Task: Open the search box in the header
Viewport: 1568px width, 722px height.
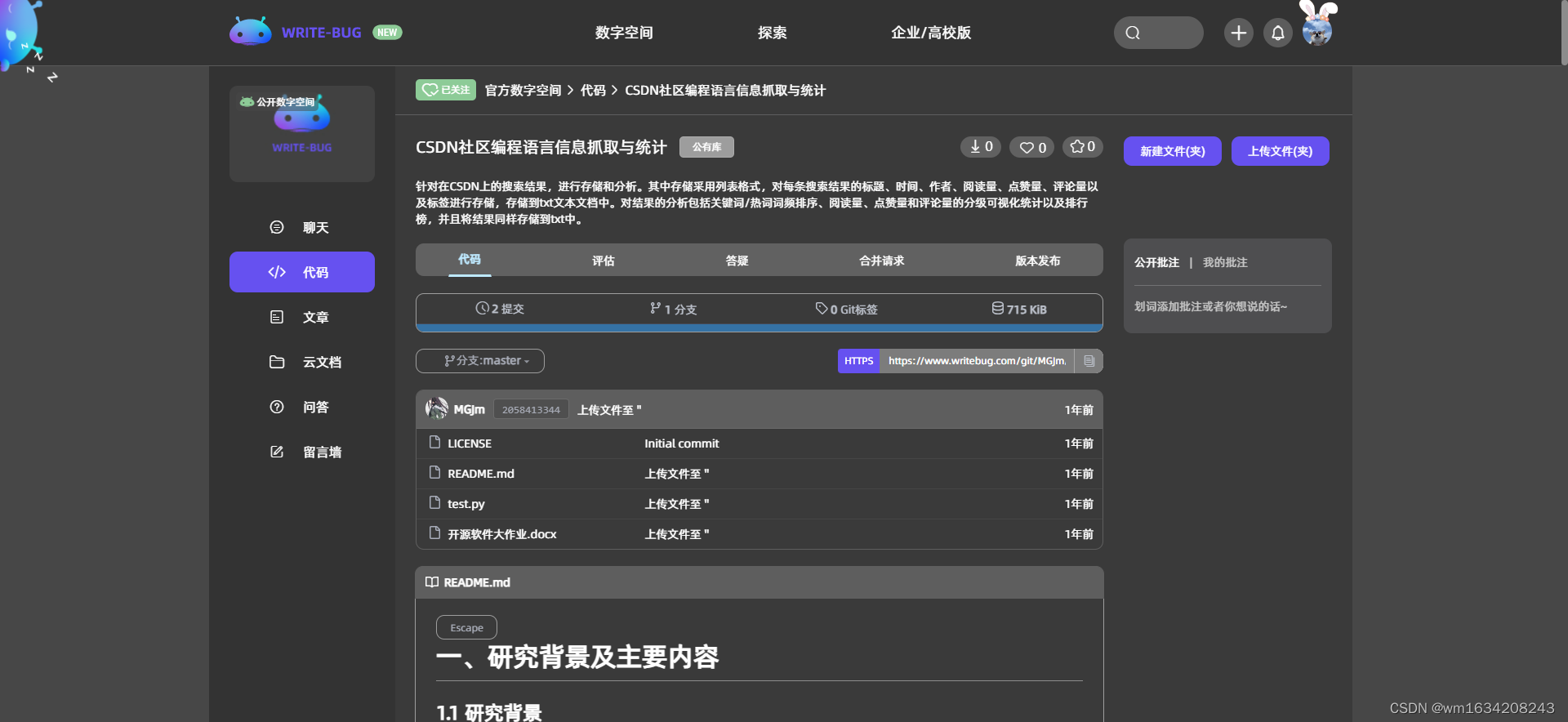Action: pos(1158,33)
